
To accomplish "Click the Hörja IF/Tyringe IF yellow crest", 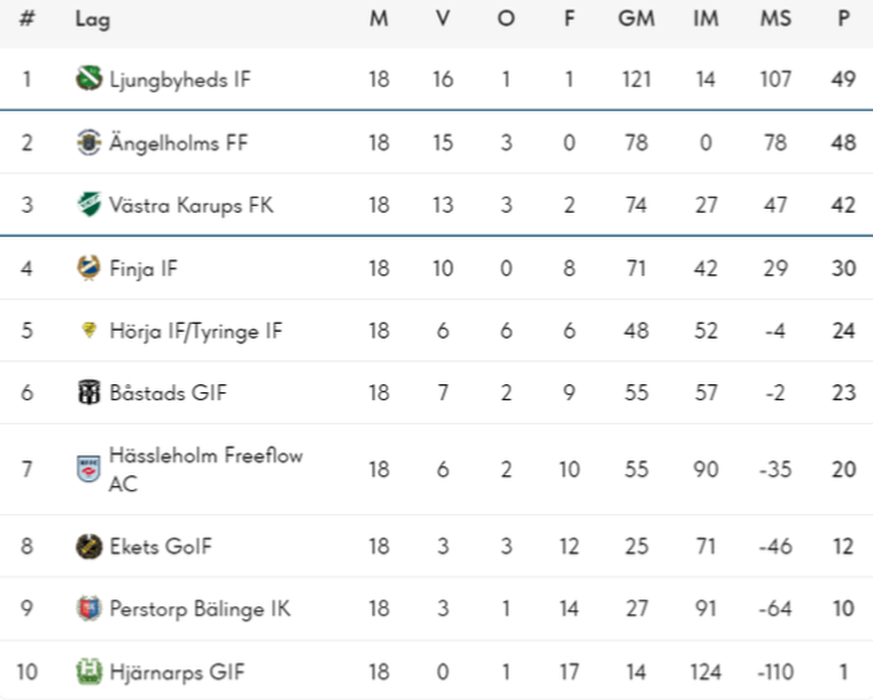I will click(89, 330).
